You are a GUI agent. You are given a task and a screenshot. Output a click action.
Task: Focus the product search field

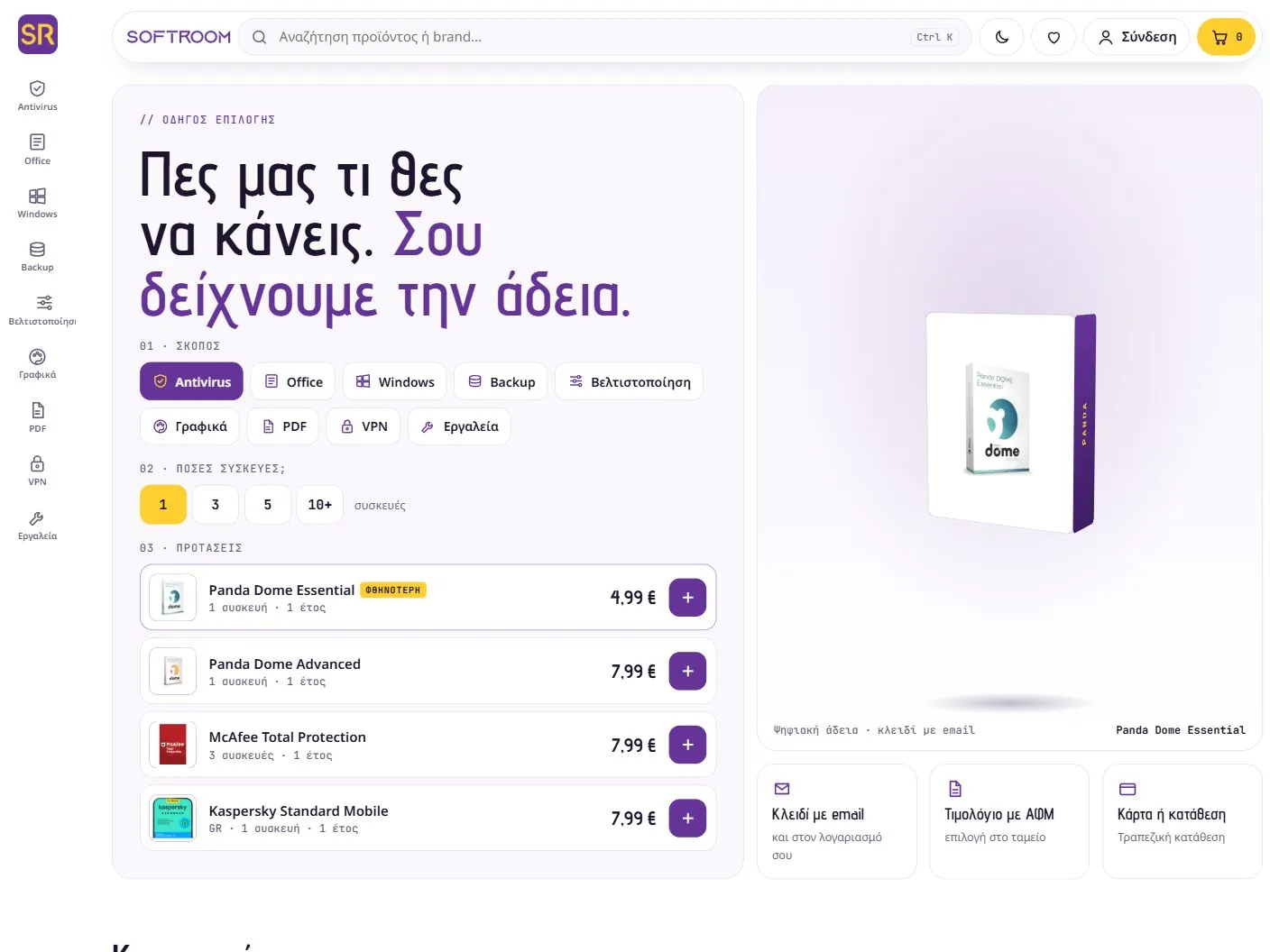coord(604,37)
